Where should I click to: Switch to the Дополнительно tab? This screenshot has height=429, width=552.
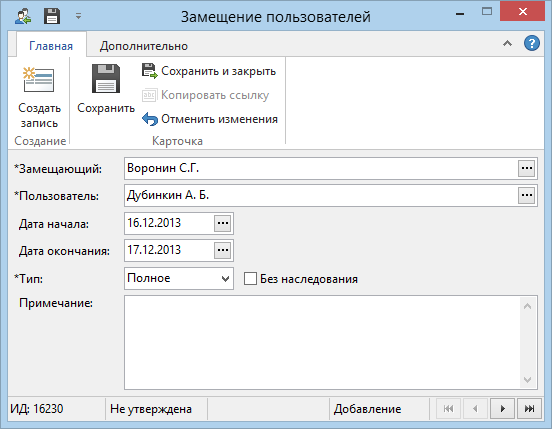[x=144, y=46]
